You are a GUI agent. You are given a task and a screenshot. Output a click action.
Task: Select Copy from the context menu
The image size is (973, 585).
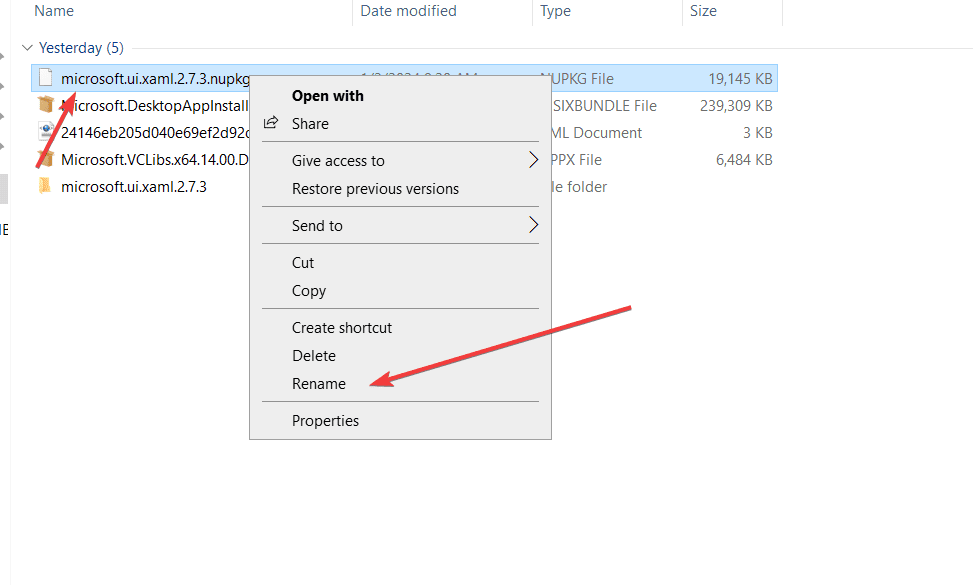tap(308, 290)
